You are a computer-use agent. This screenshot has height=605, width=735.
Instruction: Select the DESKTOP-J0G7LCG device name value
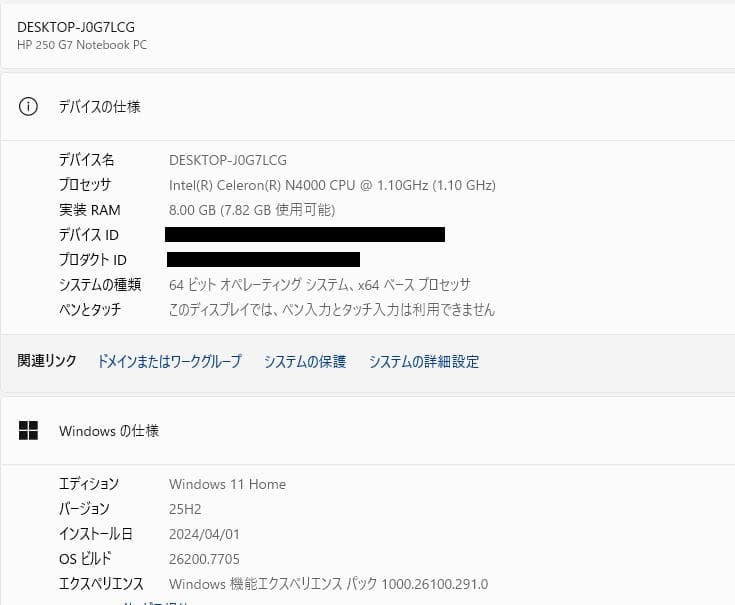(228, 160)
